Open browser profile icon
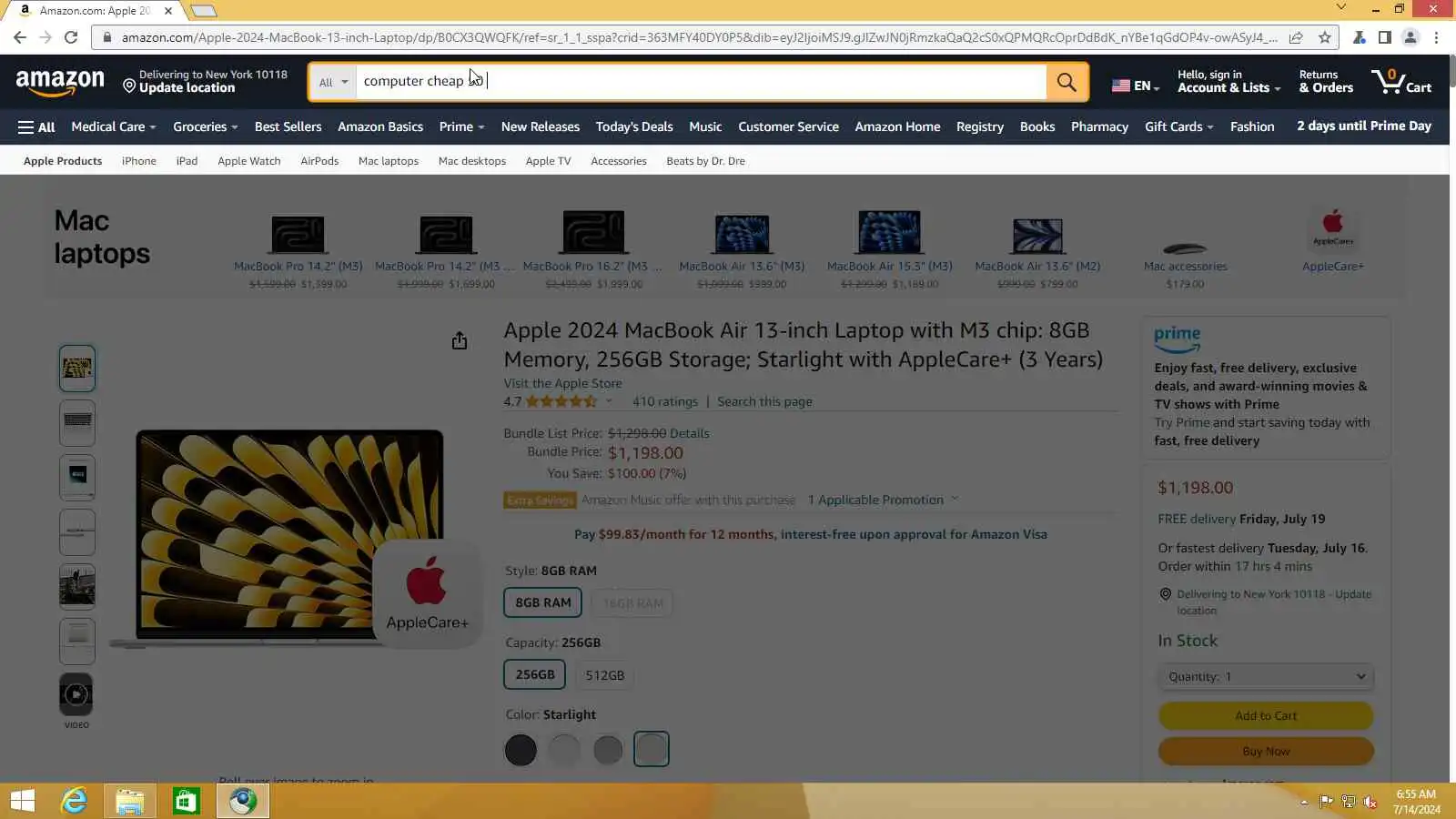Image resolution: width=1456 pixels, height=819 pixels. (1410, 37)
